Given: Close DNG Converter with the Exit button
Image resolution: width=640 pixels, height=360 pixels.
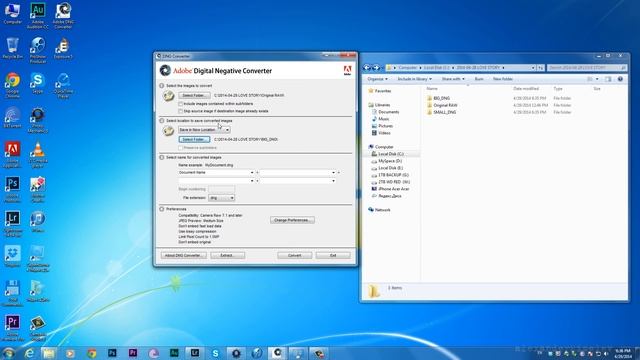Looking at the screenshot, I should pyautogui.click(x=333, y=256).
